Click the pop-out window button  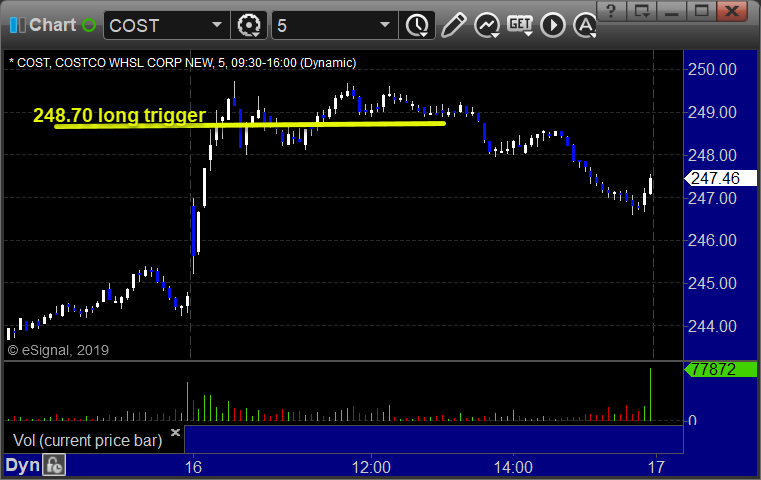pyautogui.click(x=641, y=11)
